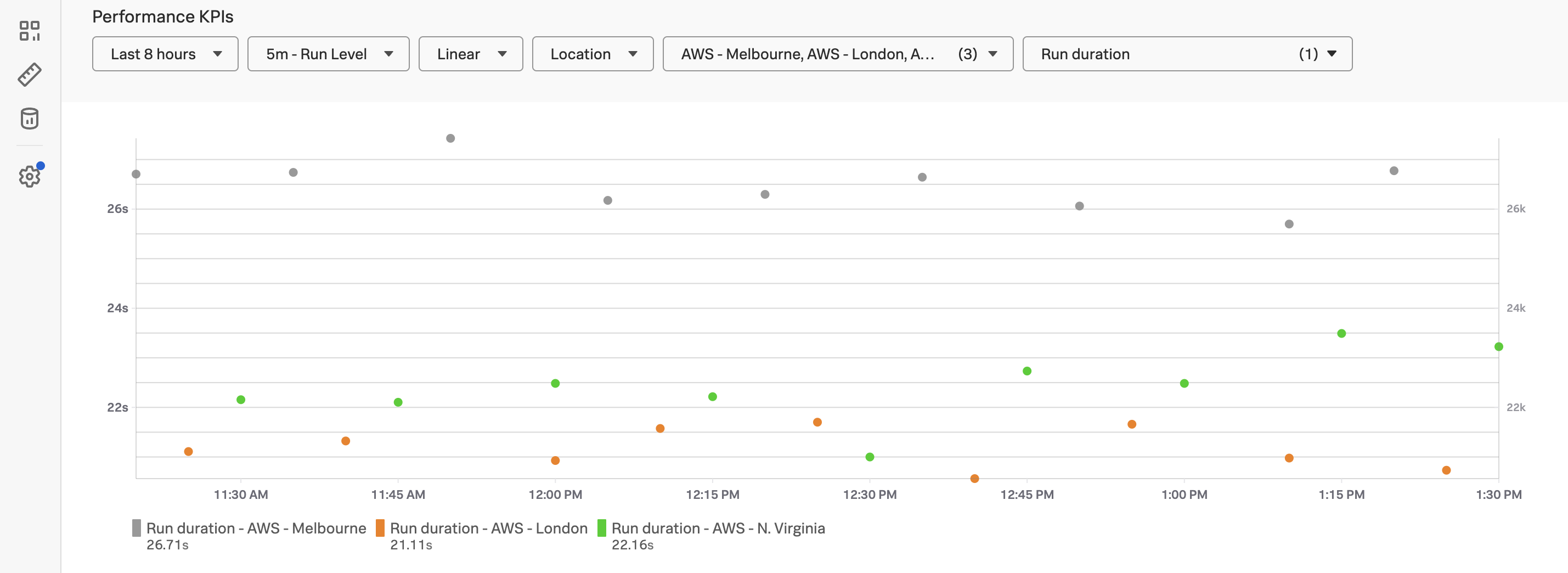This screenshot has height=573, width=1568.
Task: Click the green N. Virginia legend color swatch
Action: (x=601, y=528)
